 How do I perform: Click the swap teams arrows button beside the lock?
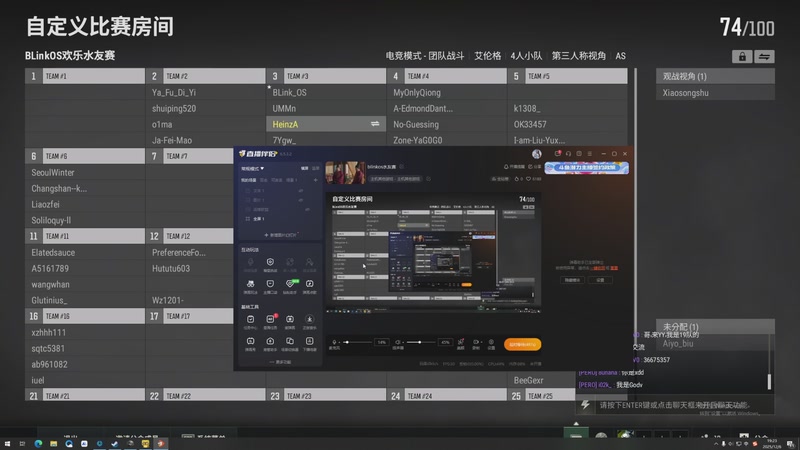764,57
